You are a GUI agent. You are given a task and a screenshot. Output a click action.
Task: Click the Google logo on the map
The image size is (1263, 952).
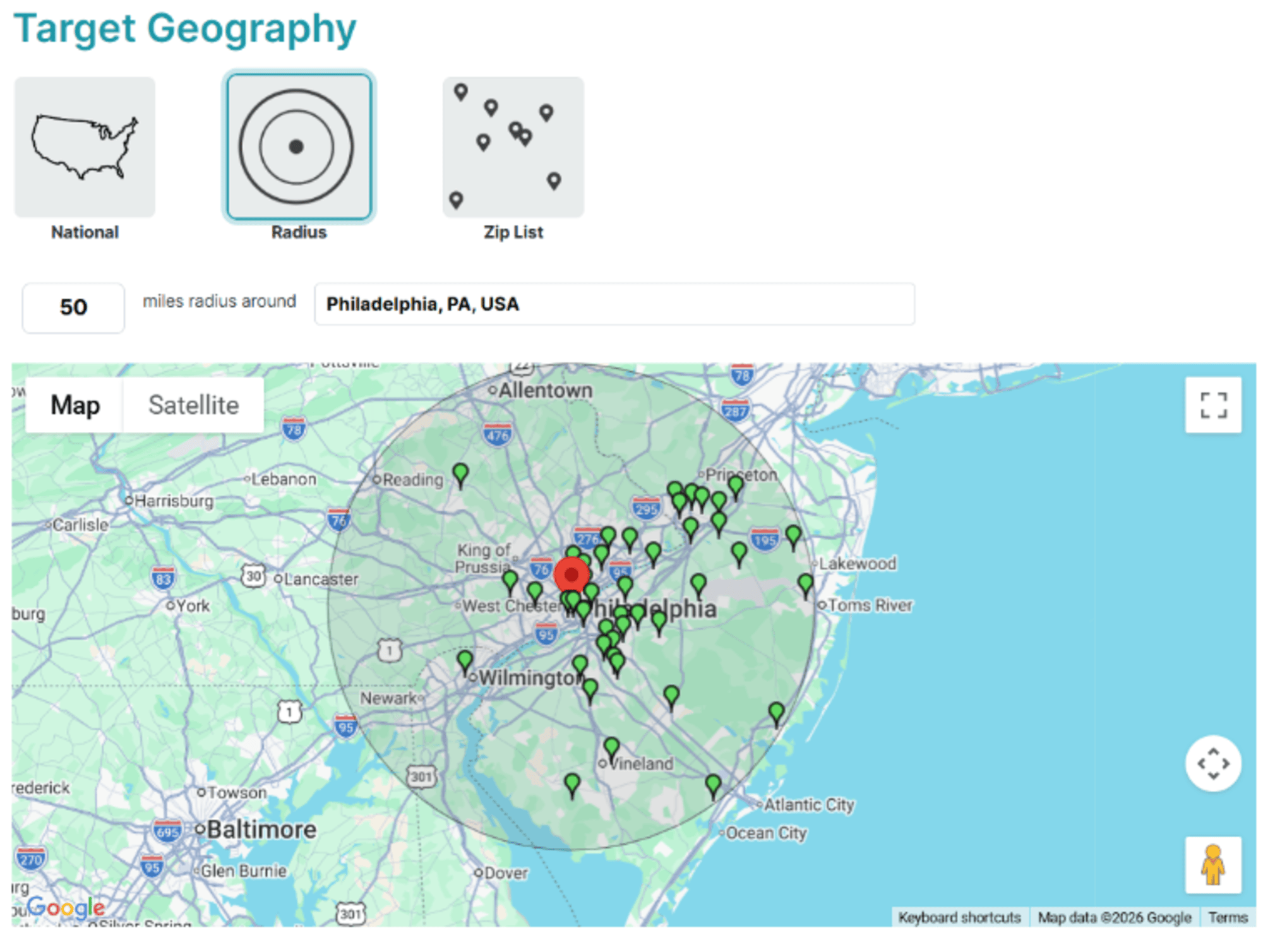[x=66, y=907]
